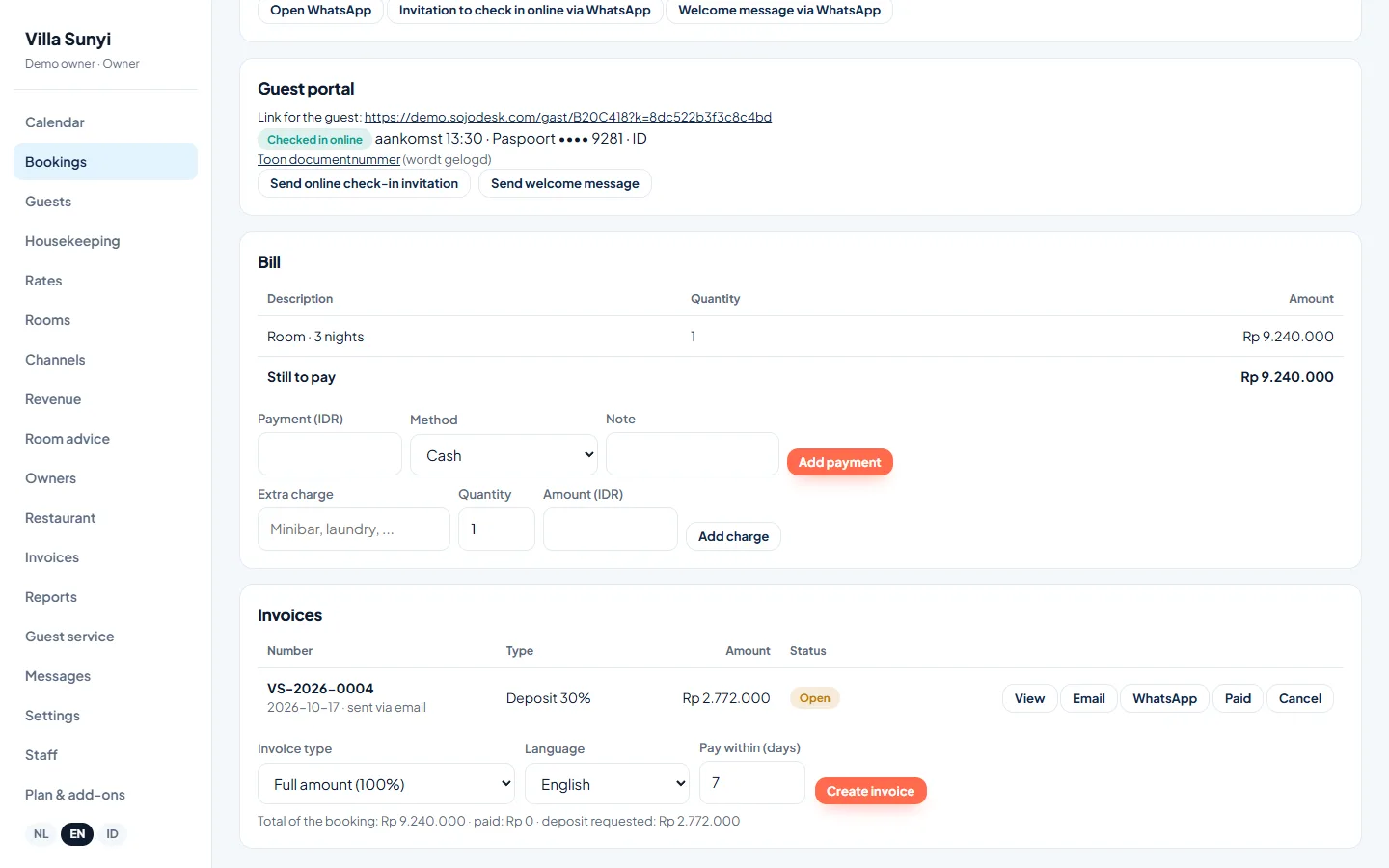The height and width of the screenshot is (868, 1389).
Task: Send invitation to check in via WhatsApp
Action: [525, 11]
